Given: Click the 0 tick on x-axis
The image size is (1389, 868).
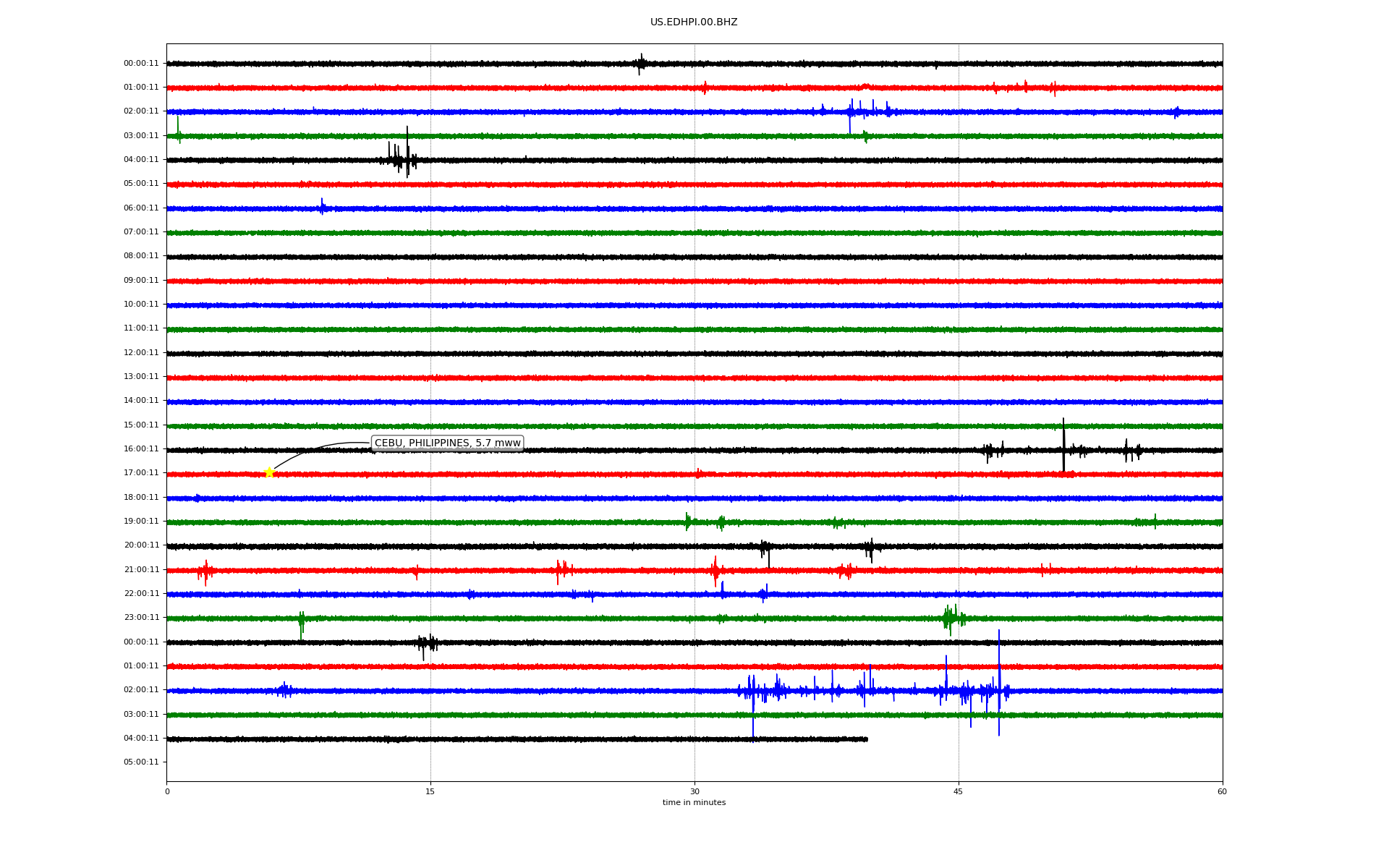Looking at the screenshot, I should click(x=167, y=791).
